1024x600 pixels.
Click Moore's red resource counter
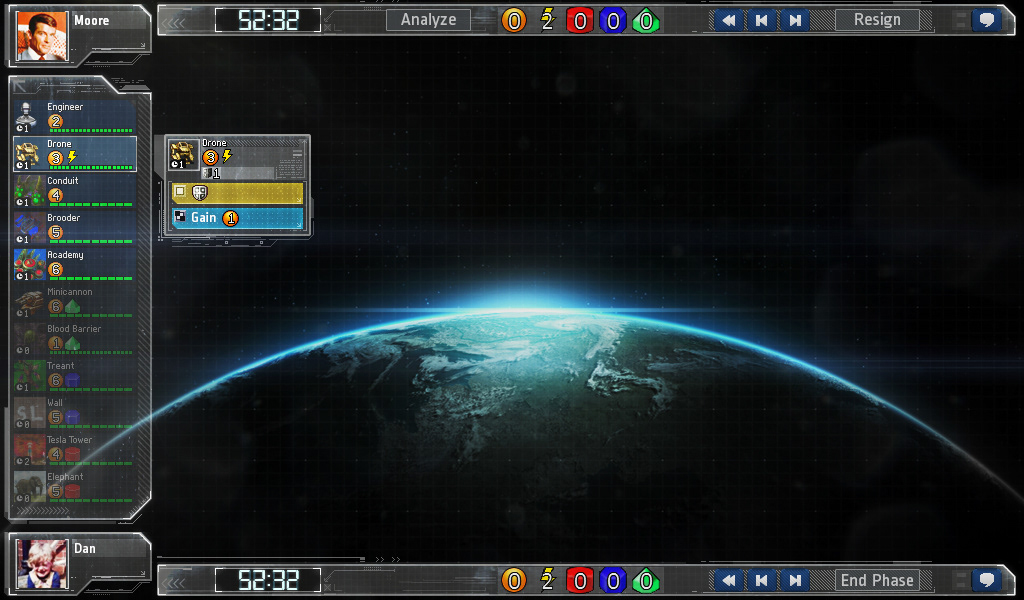579,21
